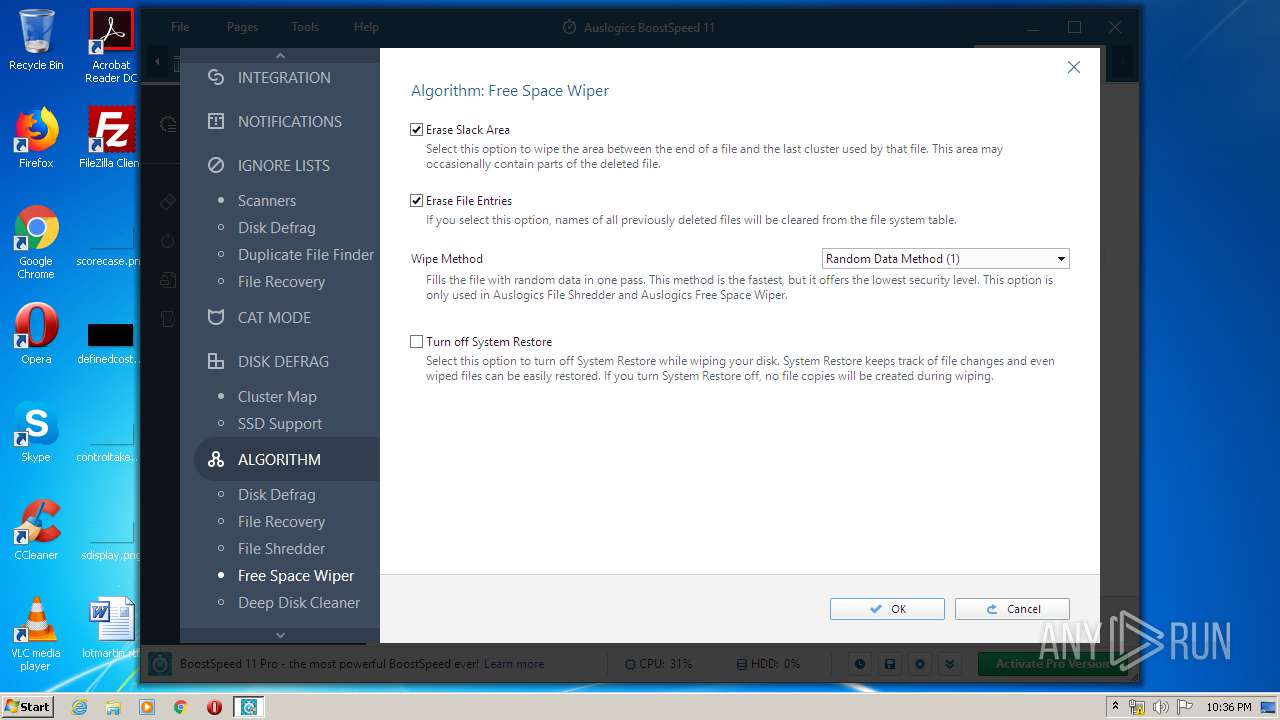1280x720 pixels.
Task: Open CCleaner desktop icon
Action: [36, 529]
